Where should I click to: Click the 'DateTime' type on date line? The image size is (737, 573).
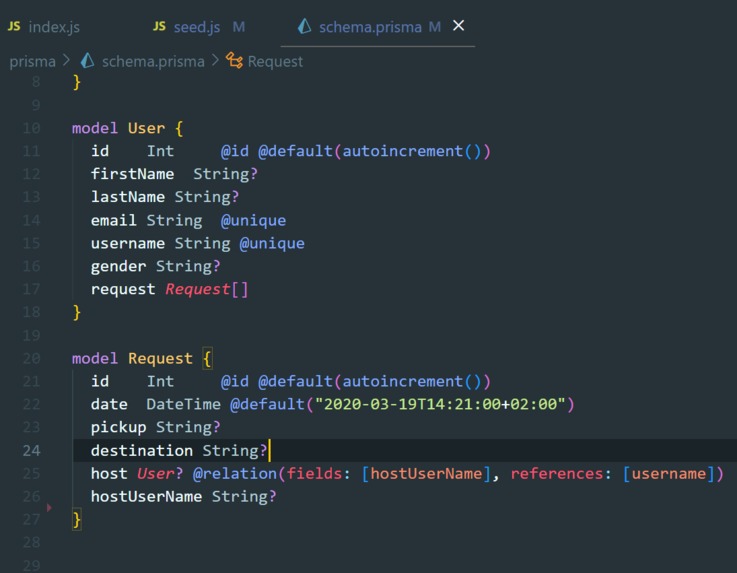183,404
